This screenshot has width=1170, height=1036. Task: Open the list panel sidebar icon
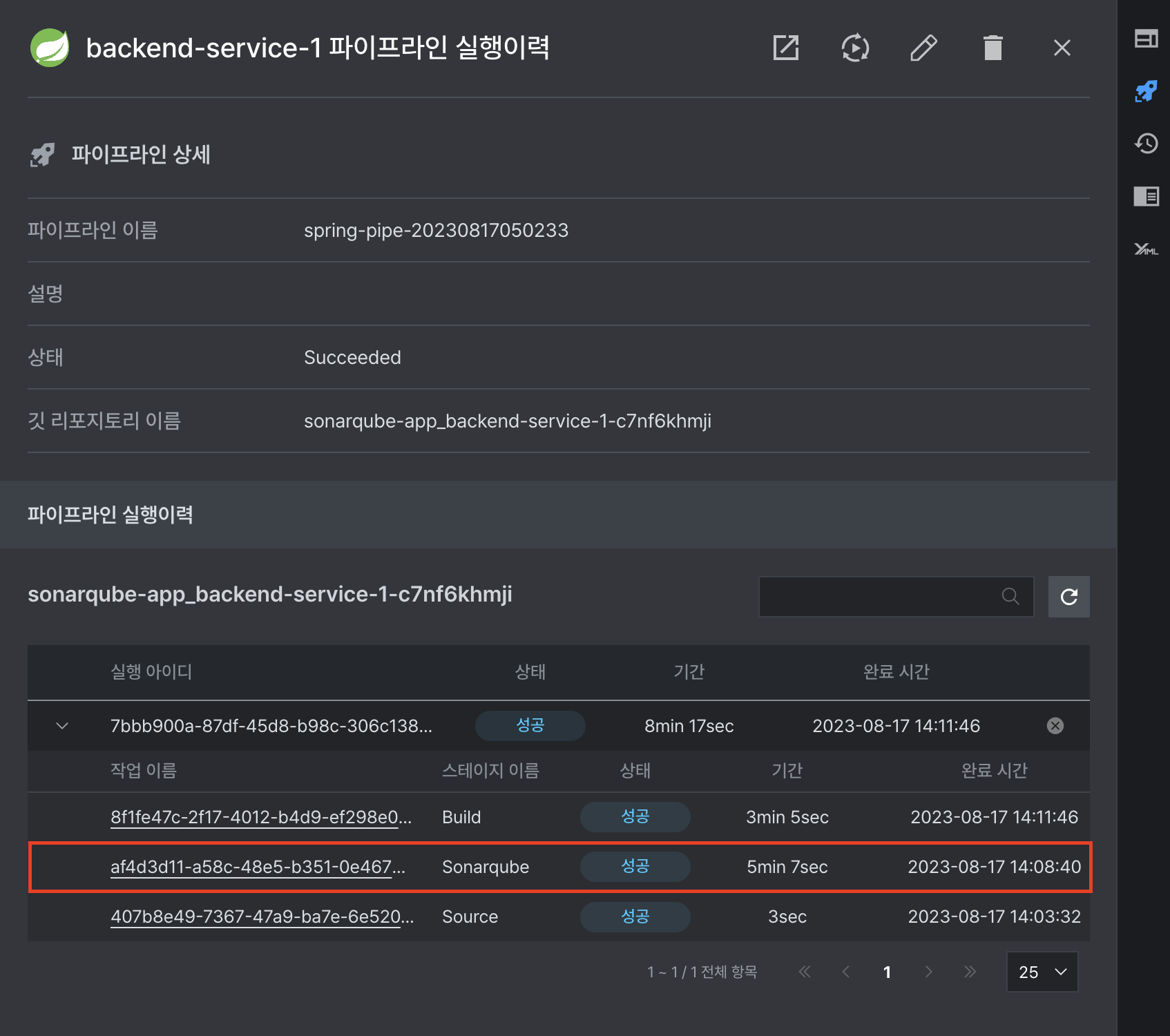point(1146,196)
